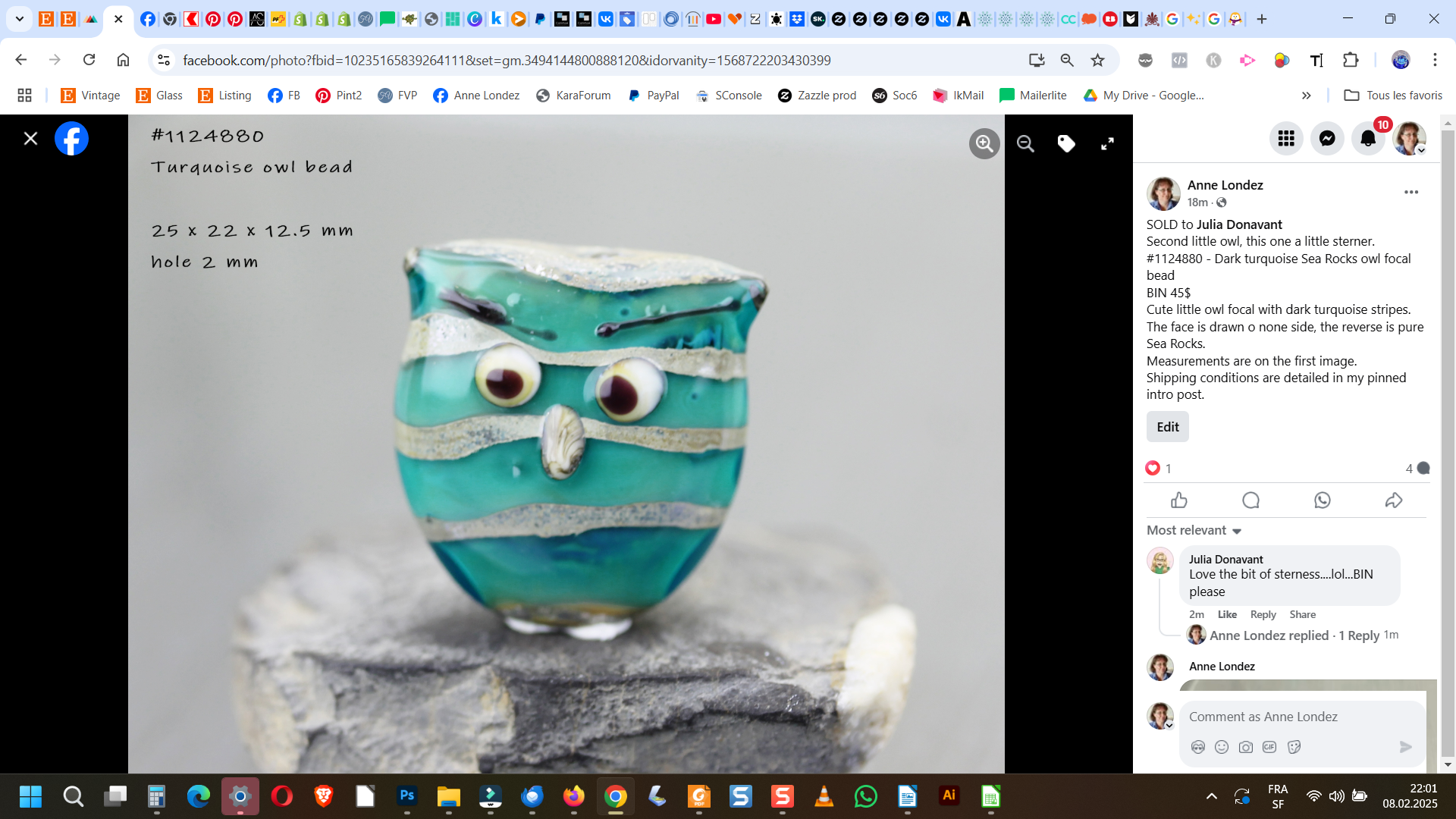The width and height of the screenshot is (1456, 819).
Task: Send post via WhatsApp icon
Action: click(x=1323, y=500)
